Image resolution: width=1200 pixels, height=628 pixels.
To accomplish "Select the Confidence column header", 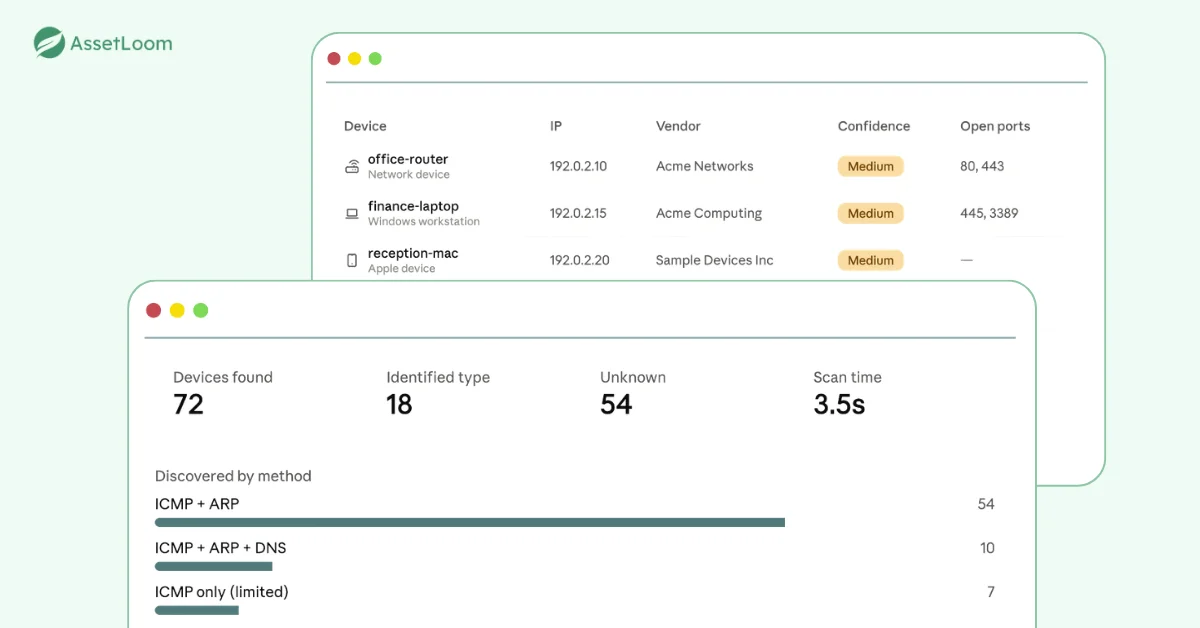I will [x=874, y=126].
